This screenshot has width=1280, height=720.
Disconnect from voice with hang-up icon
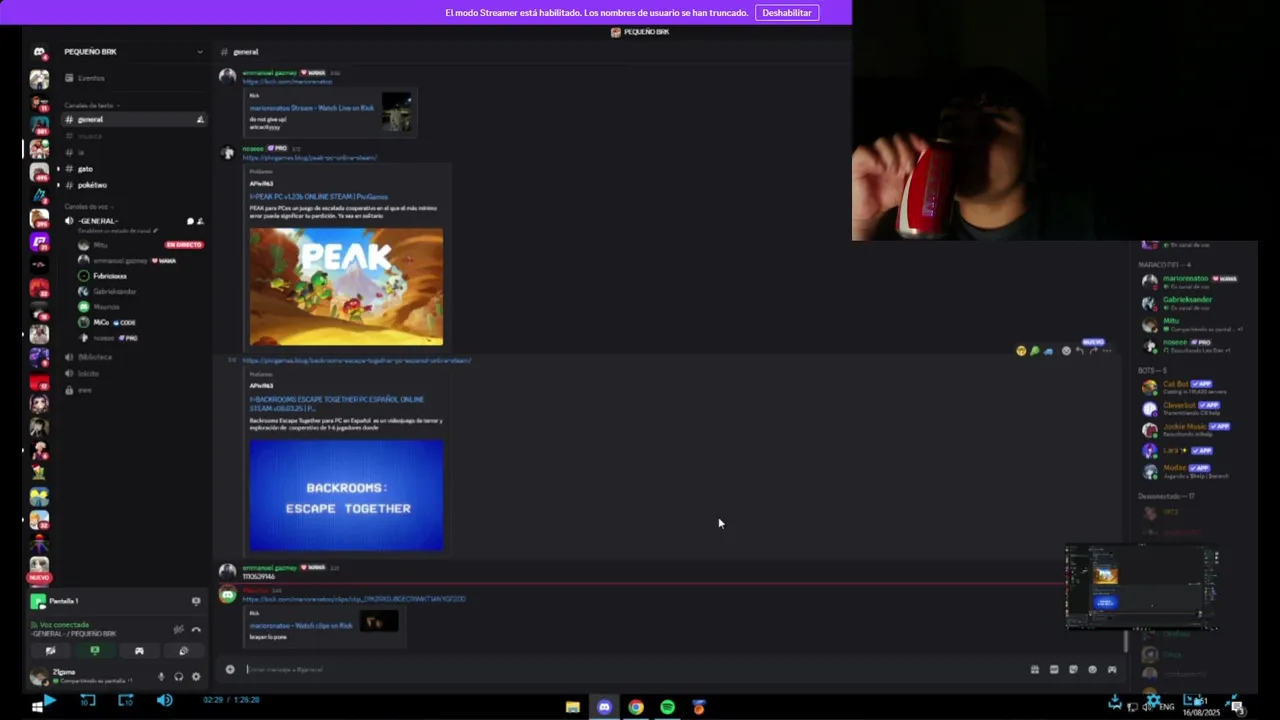tap(196, 629)
